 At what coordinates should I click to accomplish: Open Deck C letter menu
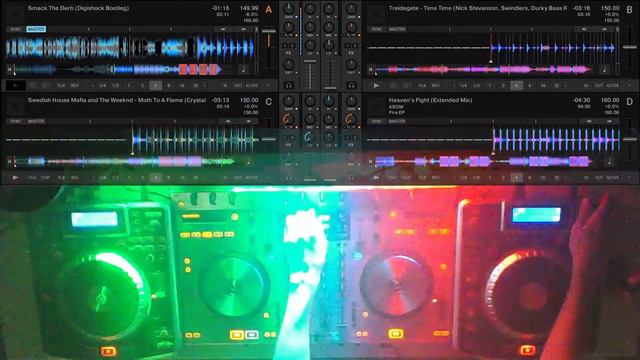[269, 102]
